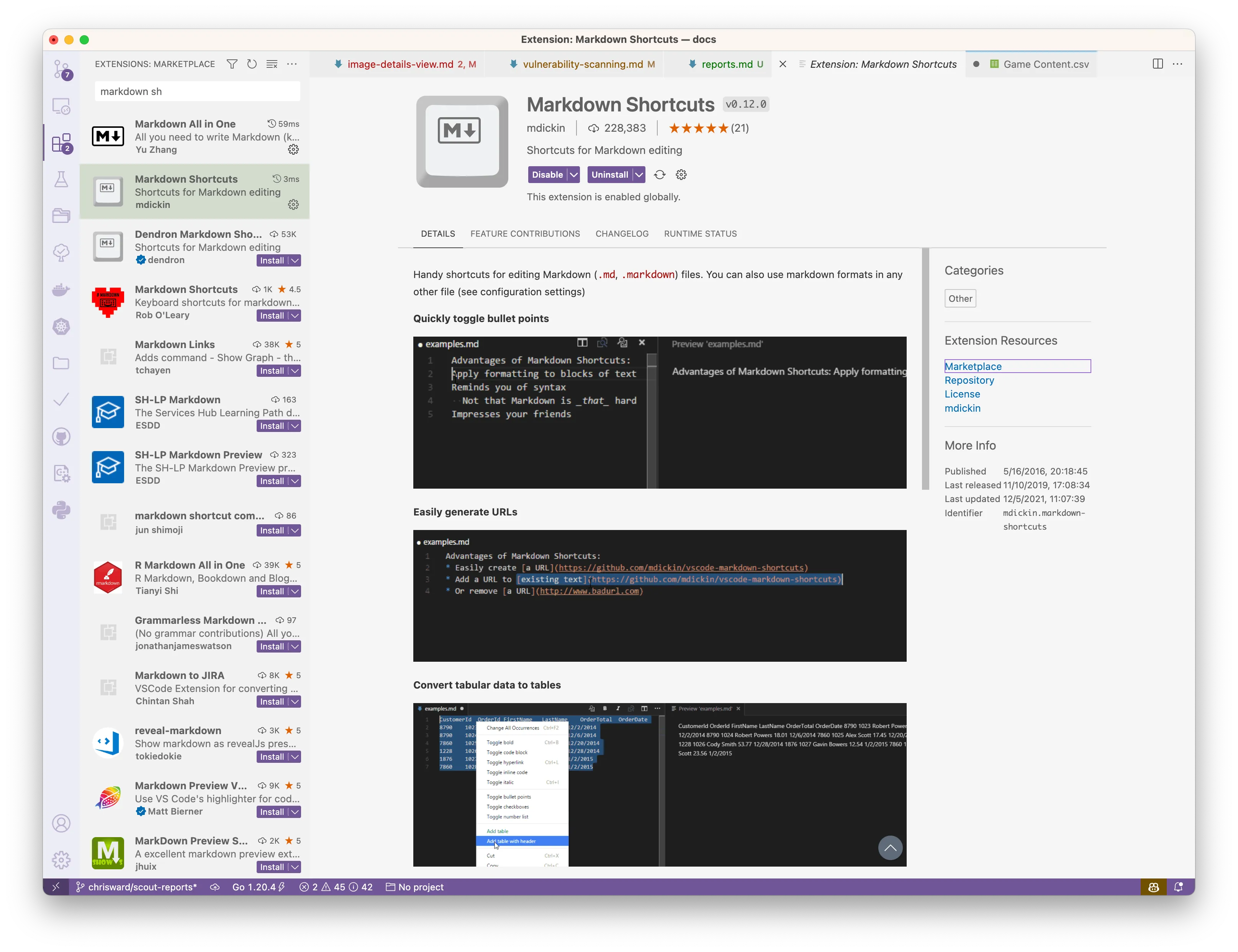1238x952 pixels.
Task: Clear extensions search results icon
Action: click(x=272, y=64)
